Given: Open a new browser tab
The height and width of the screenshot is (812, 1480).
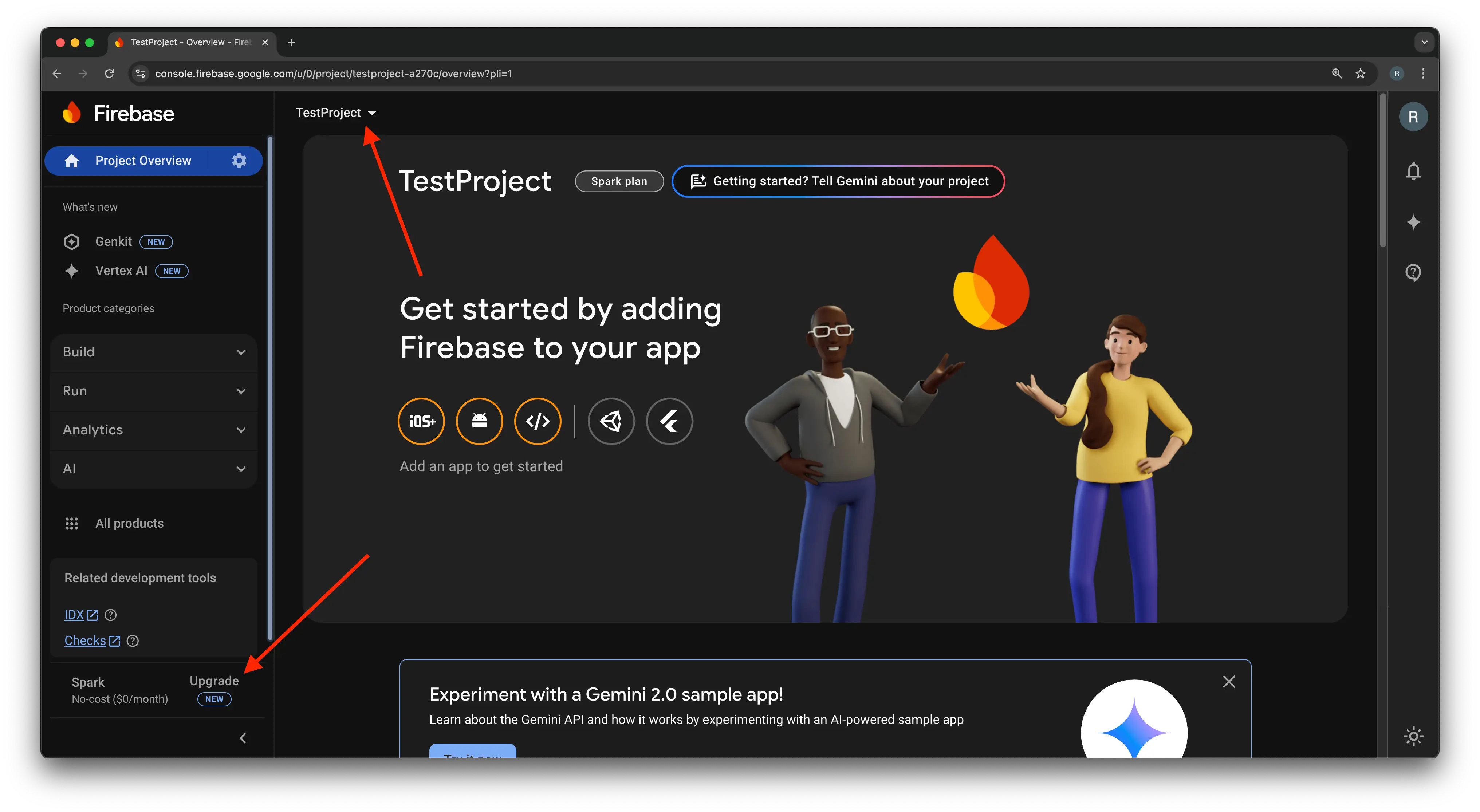Looking at the screenshot, I should (x=291, y=43).
